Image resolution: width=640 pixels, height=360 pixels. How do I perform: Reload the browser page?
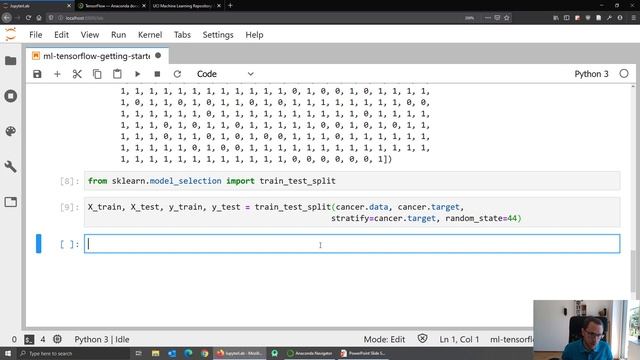pyautogui.click(x=28, y=18)
